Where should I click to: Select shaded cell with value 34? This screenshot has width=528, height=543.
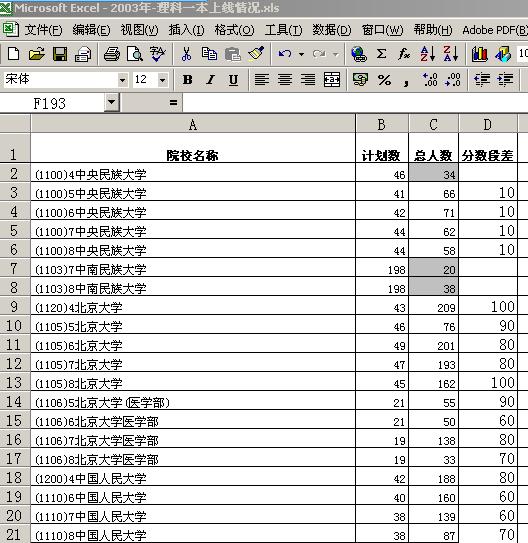[x=433, y=172]
